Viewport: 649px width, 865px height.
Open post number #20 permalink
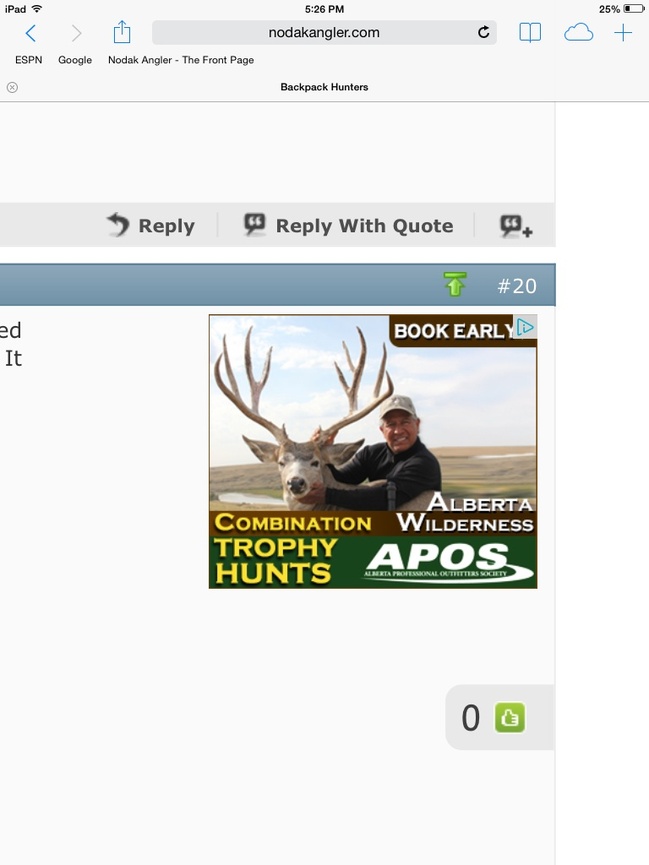click(x=517, y=286)
